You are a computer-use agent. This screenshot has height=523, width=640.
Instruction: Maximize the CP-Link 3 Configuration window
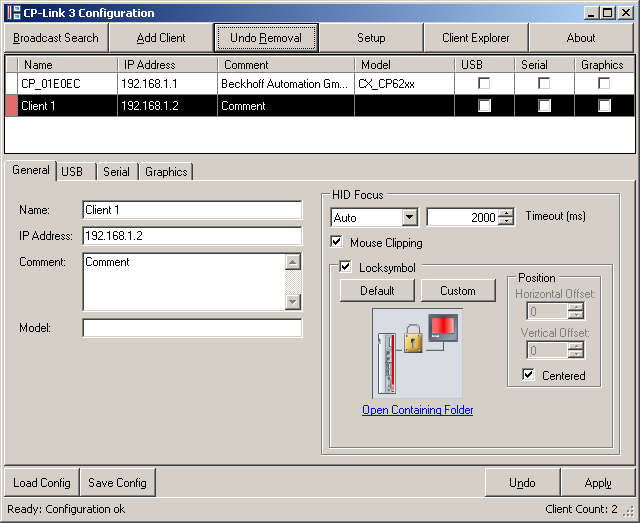607,13
